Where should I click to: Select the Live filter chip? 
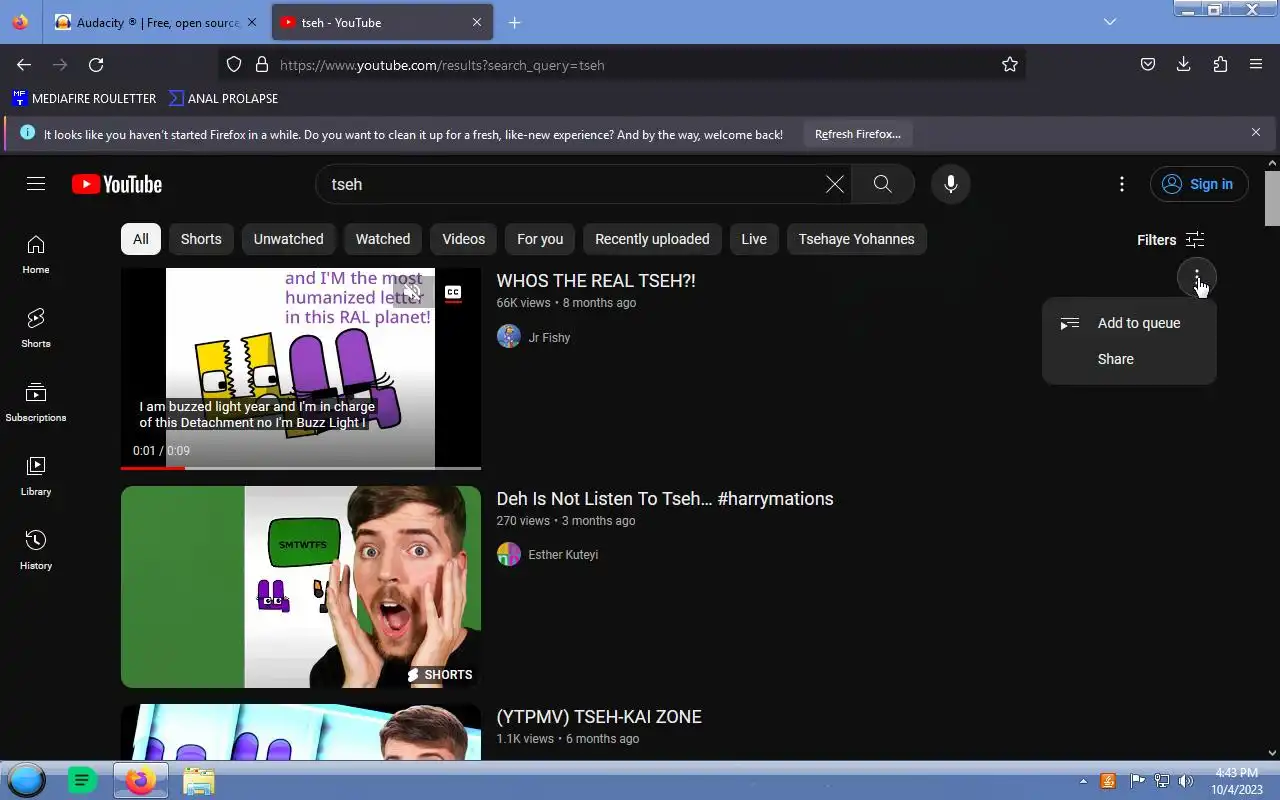point(754,239)
